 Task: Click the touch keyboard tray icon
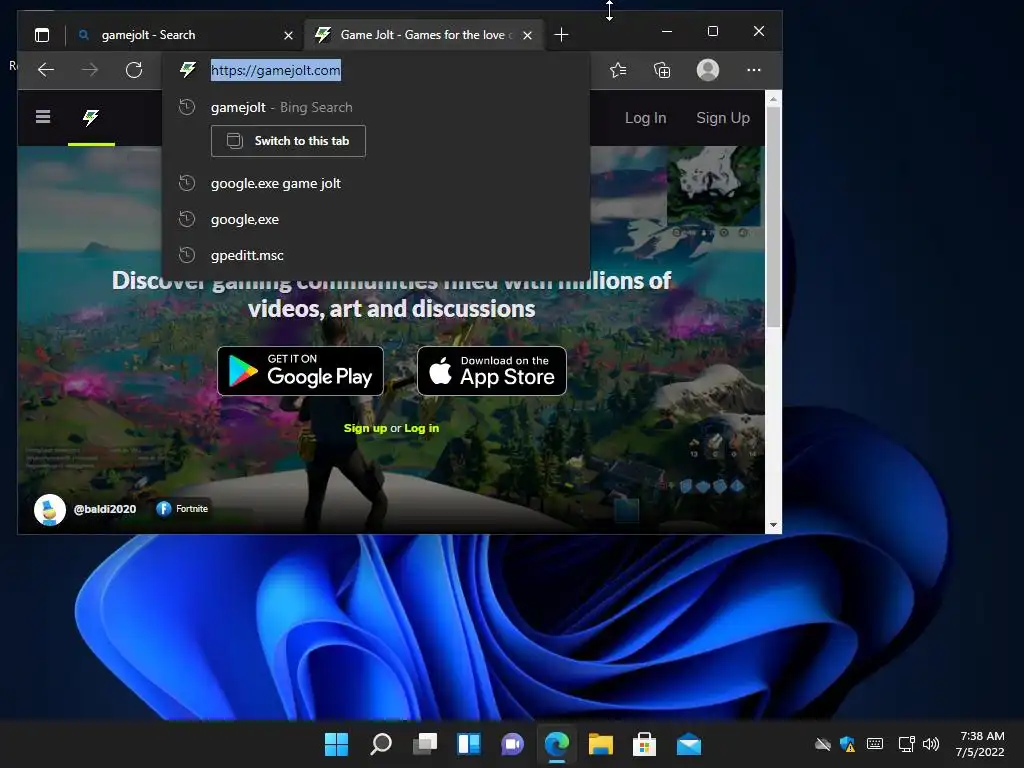coord(875,744)
